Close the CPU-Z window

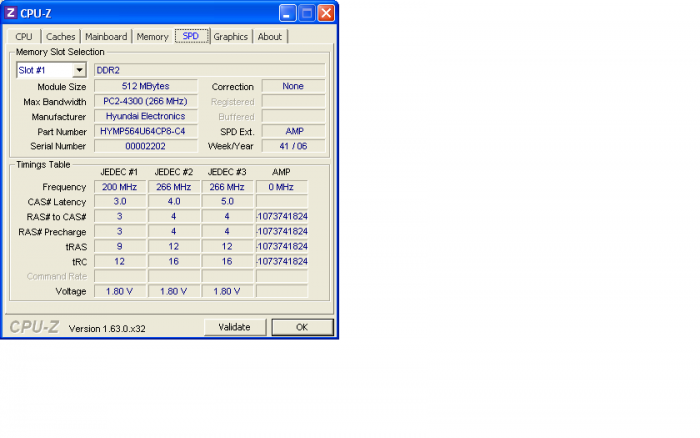point(326,13)
